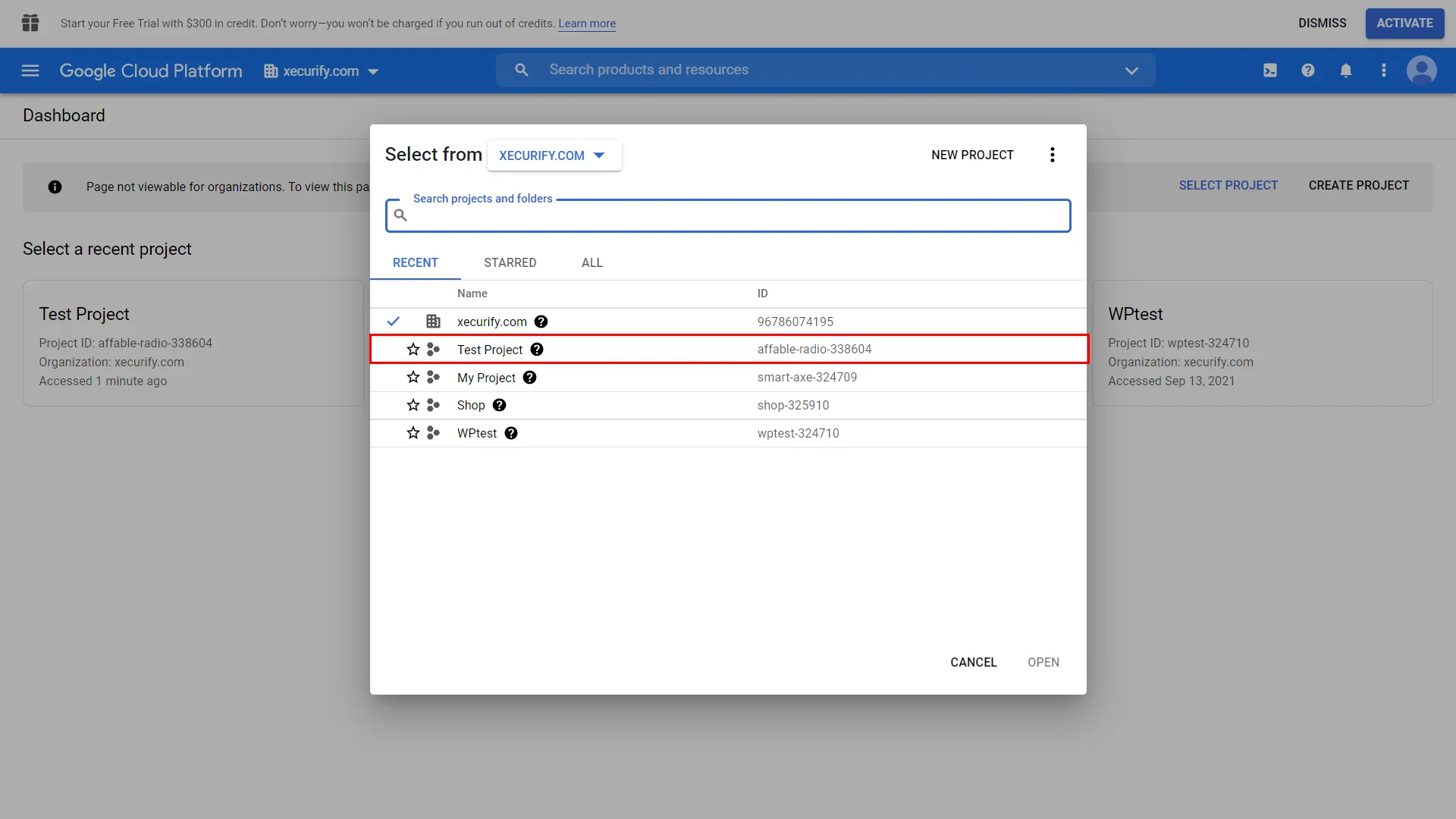Click OPEN in the dialog
Image resolution: width=1456 pixels, height=819 pixels.
pyautogui.click(x=1043, y=663)
